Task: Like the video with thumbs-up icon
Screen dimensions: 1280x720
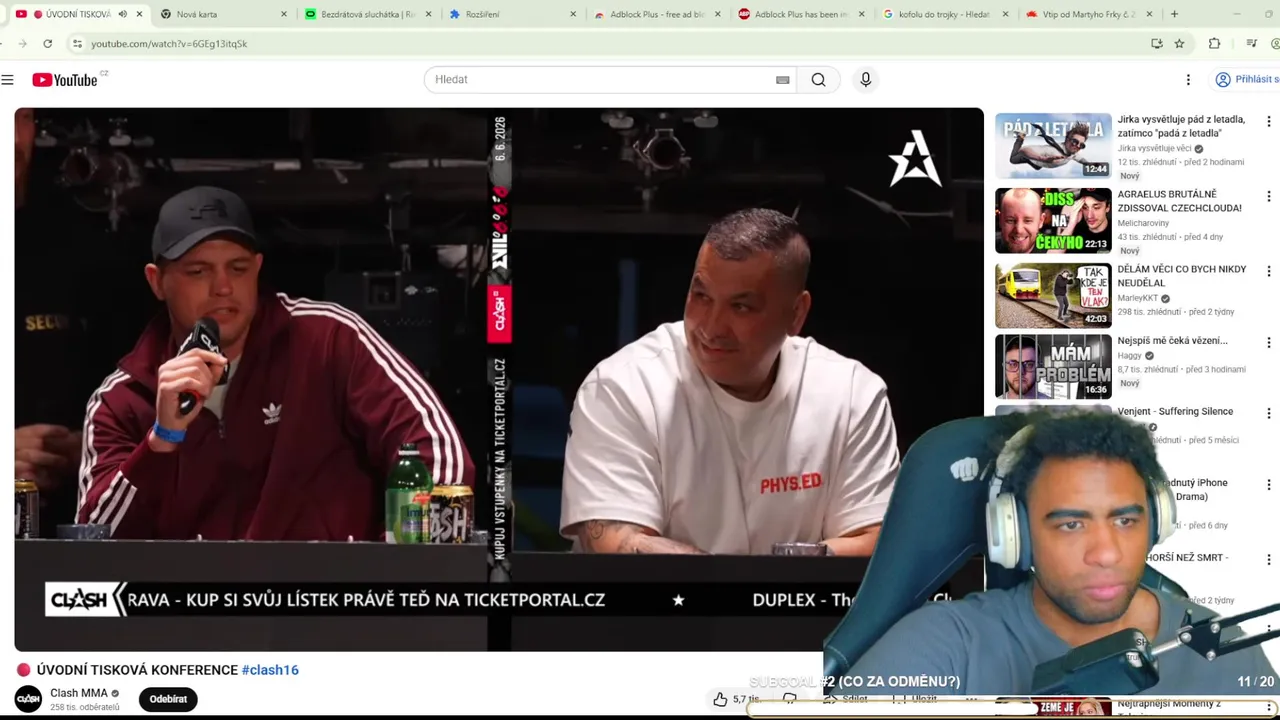Action: [x=720, y=699]
